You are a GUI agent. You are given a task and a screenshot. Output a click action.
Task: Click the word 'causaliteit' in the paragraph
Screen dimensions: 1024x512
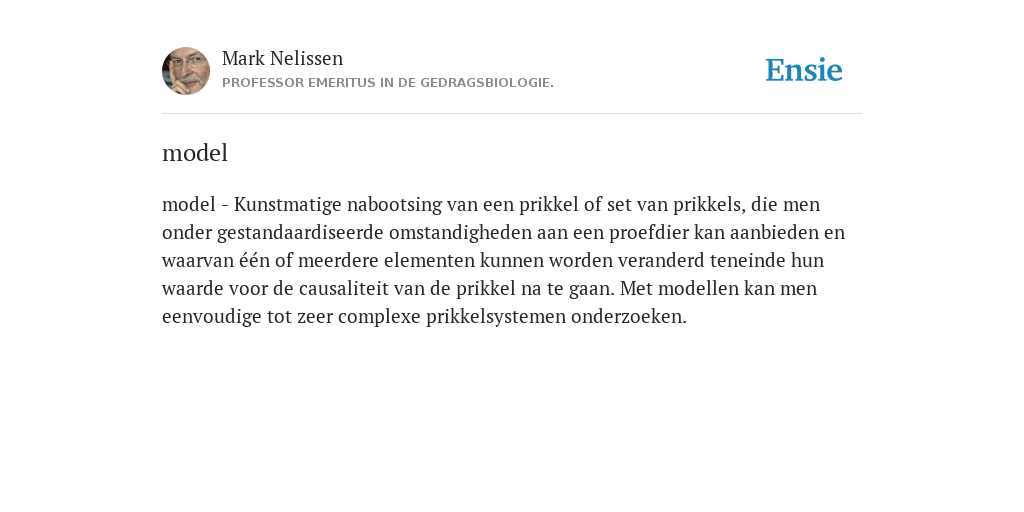pos(344,289)
